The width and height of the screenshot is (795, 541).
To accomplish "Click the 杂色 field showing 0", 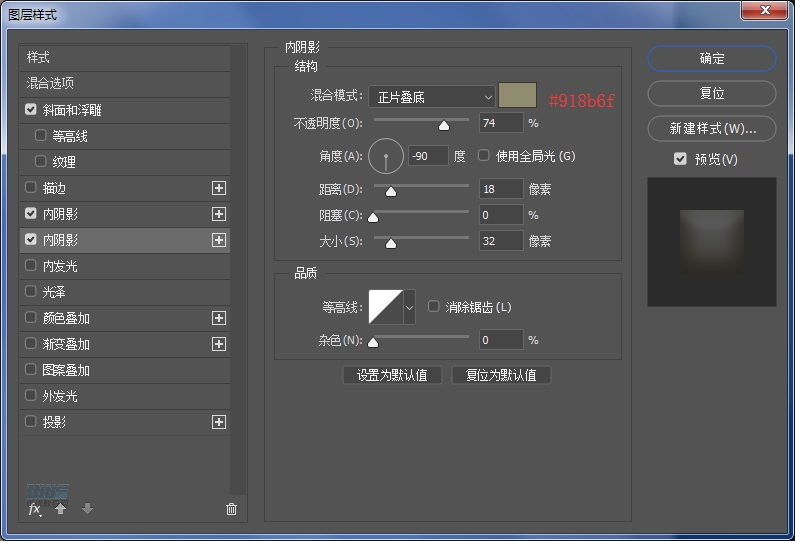I will coord(501,340).
